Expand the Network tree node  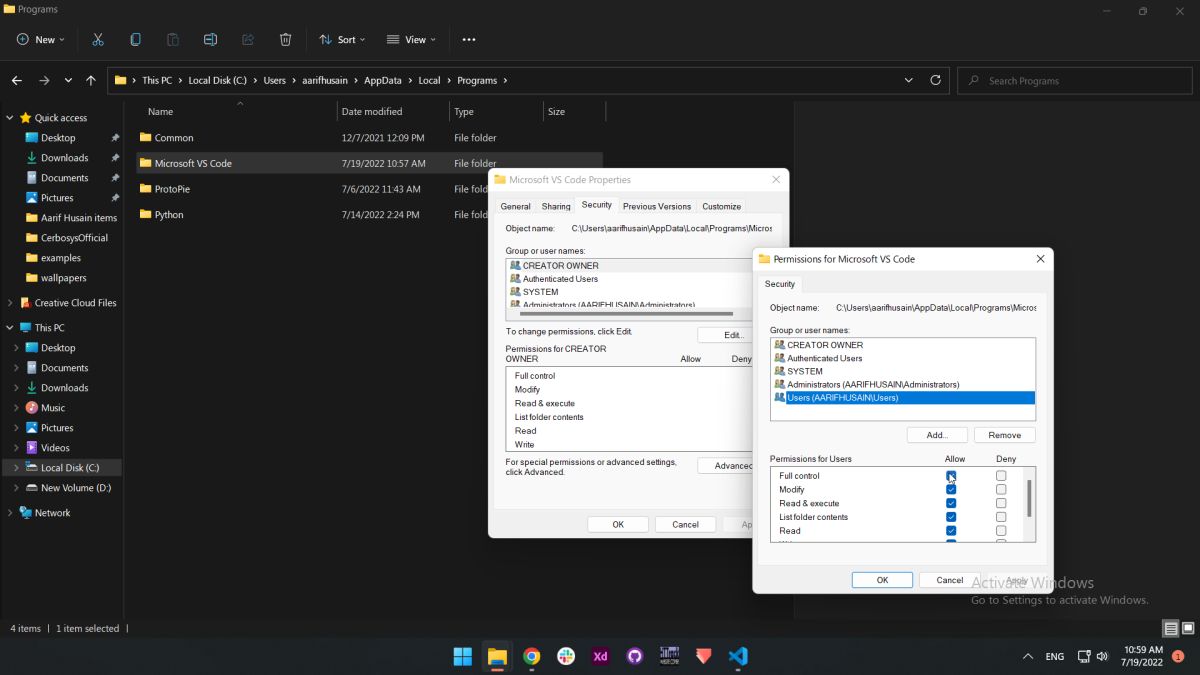click(10, 512)
